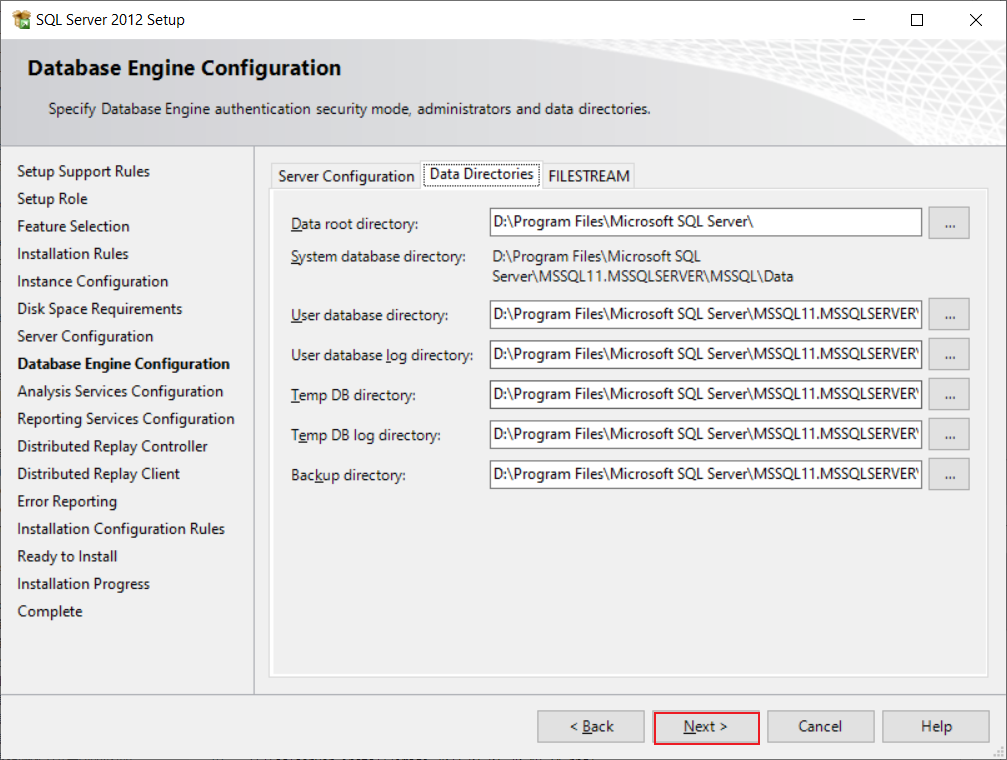Select the Installation Configuration Rules step
Image resolution: width=1007 pixels, height=760 pixels.
tap(121, 529)
